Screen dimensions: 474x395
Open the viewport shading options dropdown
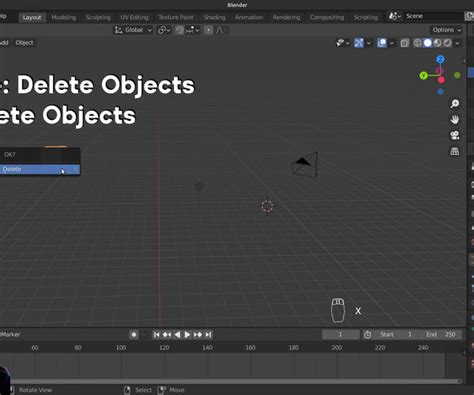[457, 43]
